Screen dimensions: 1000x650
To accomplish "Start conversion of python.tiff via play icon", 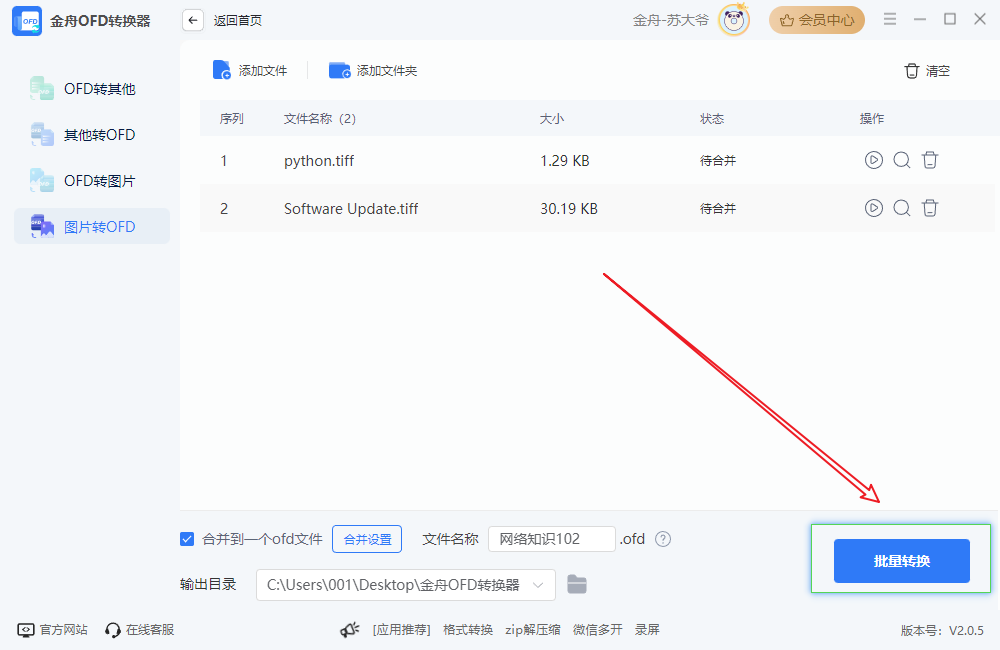I will [874, 159].
